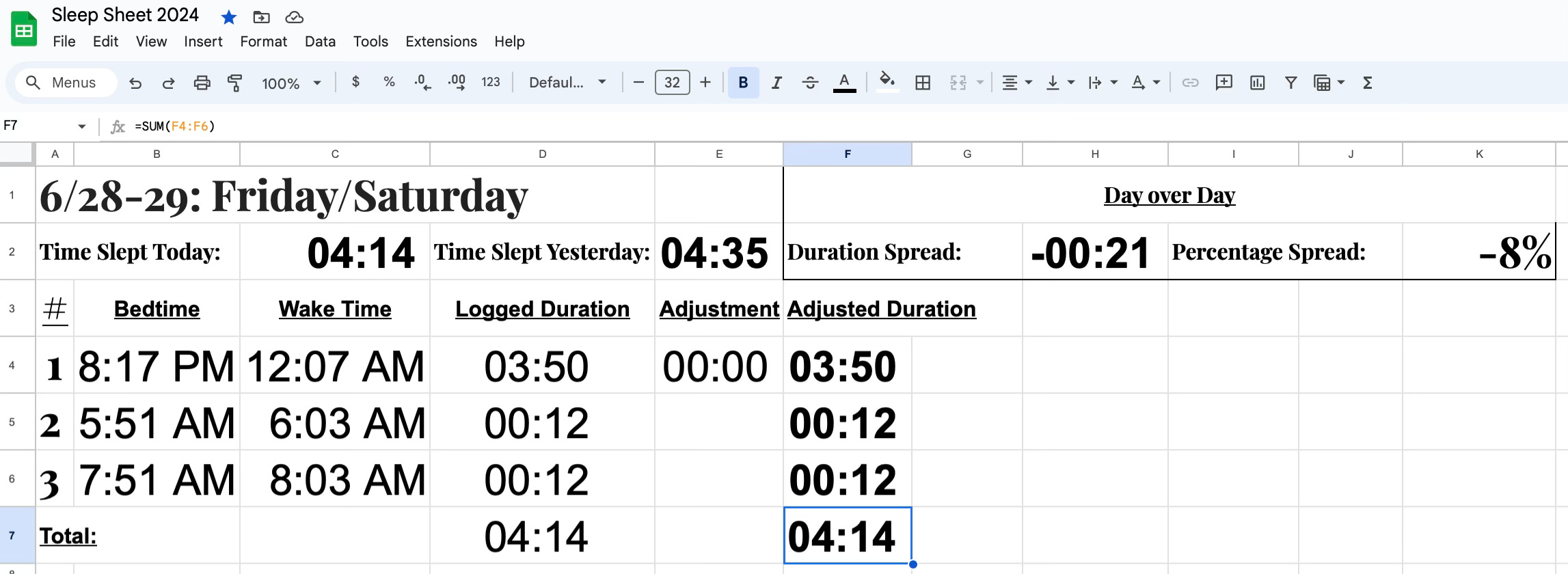
Task: Click the filter views table icon
Action: (1322, 83)
